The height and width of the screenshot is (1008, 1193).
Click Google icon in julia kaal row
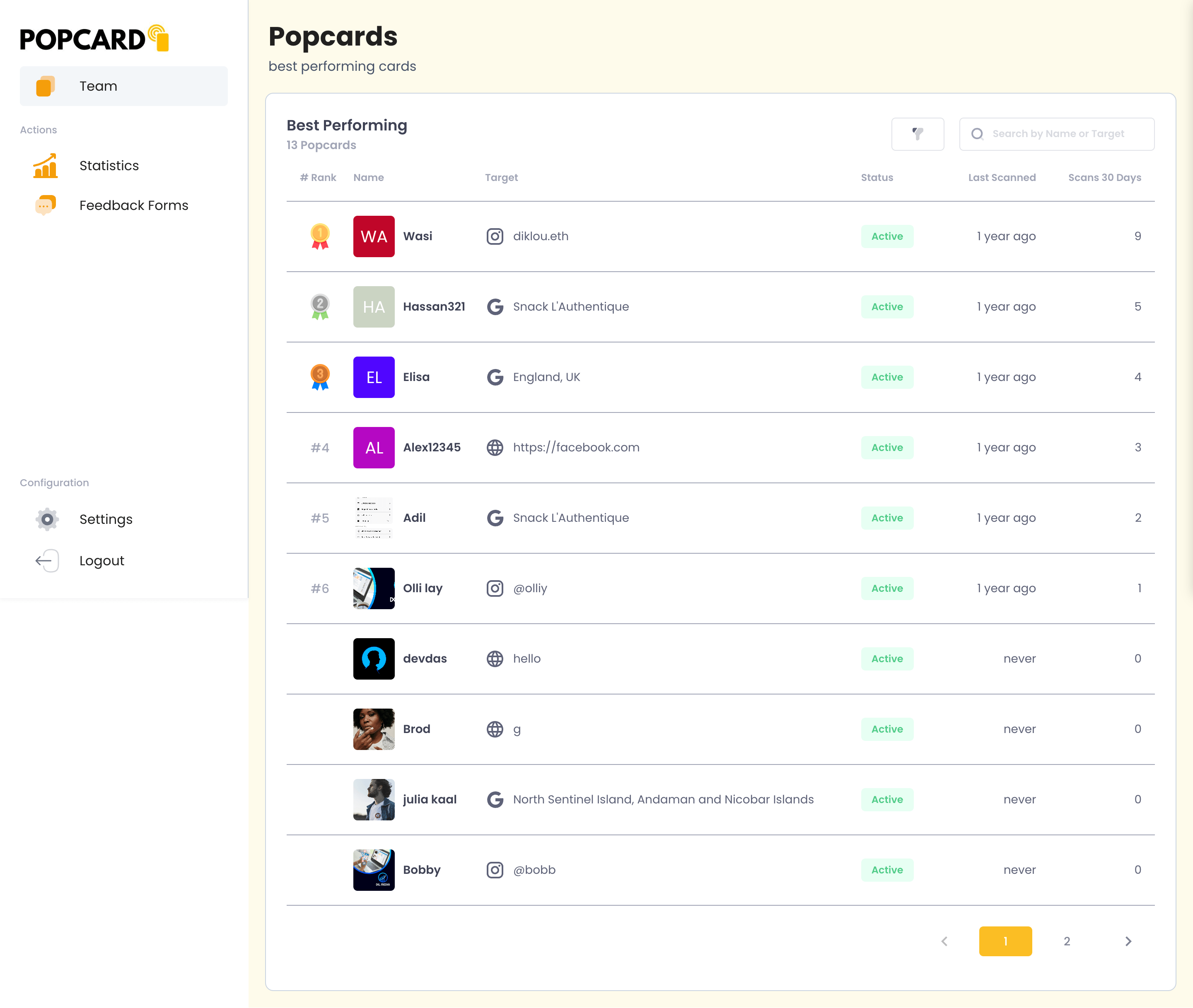click(495, 799)
